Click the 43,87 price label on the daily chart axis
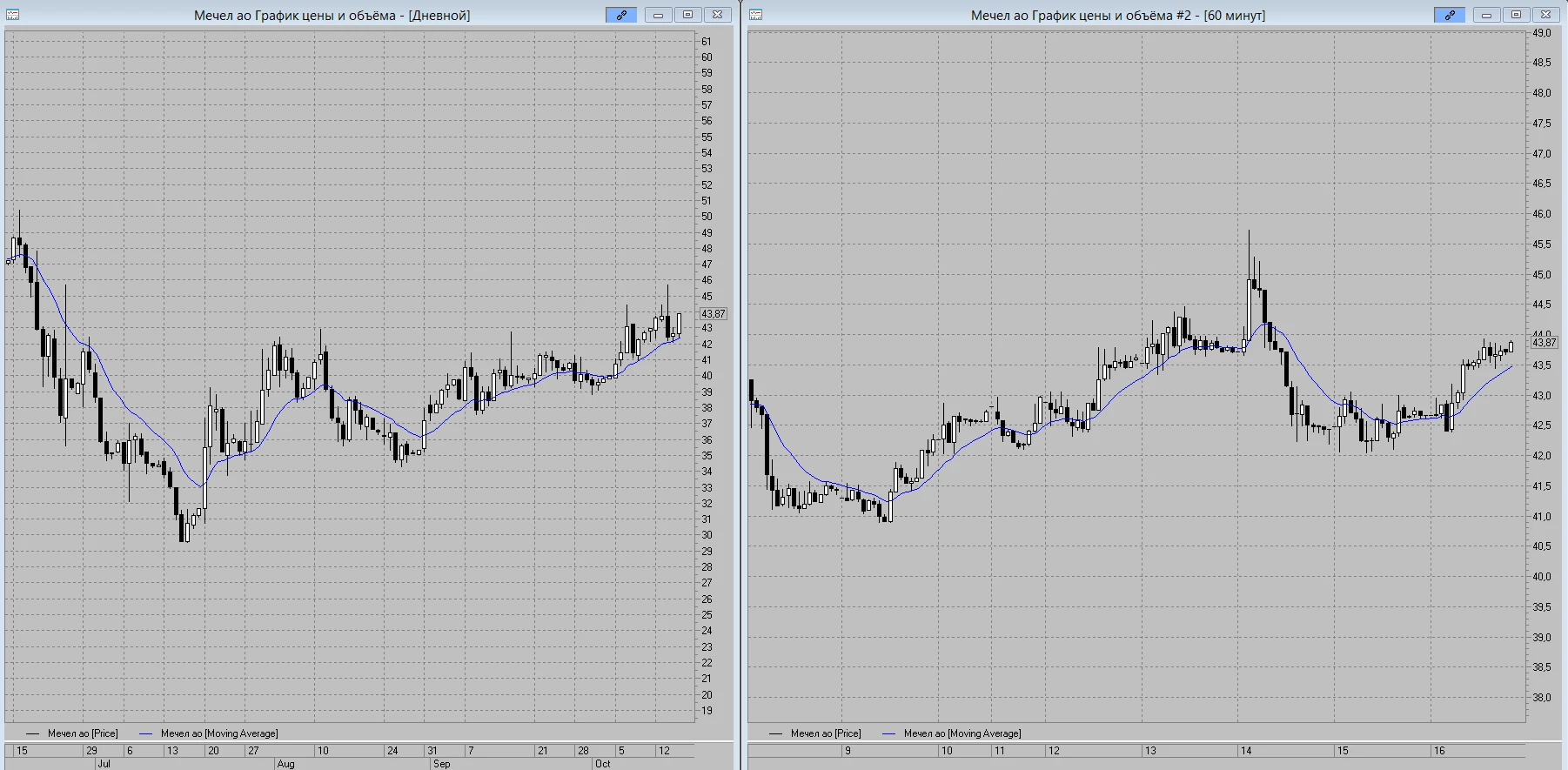Viewport: 1568px width, 770px height. pyautogui.click(x=714, y=314)
